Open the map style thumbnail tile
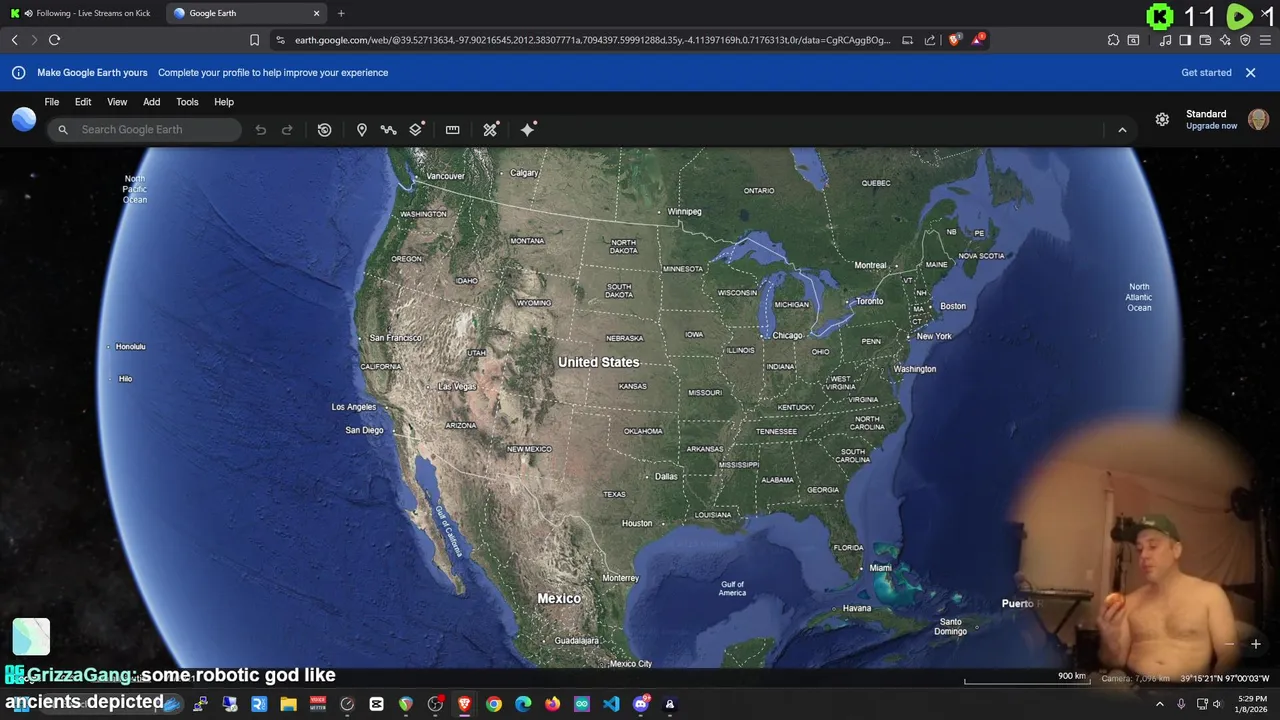Image resolution: width=1280 pixels, height=720 pixels. tap(31, 637)
